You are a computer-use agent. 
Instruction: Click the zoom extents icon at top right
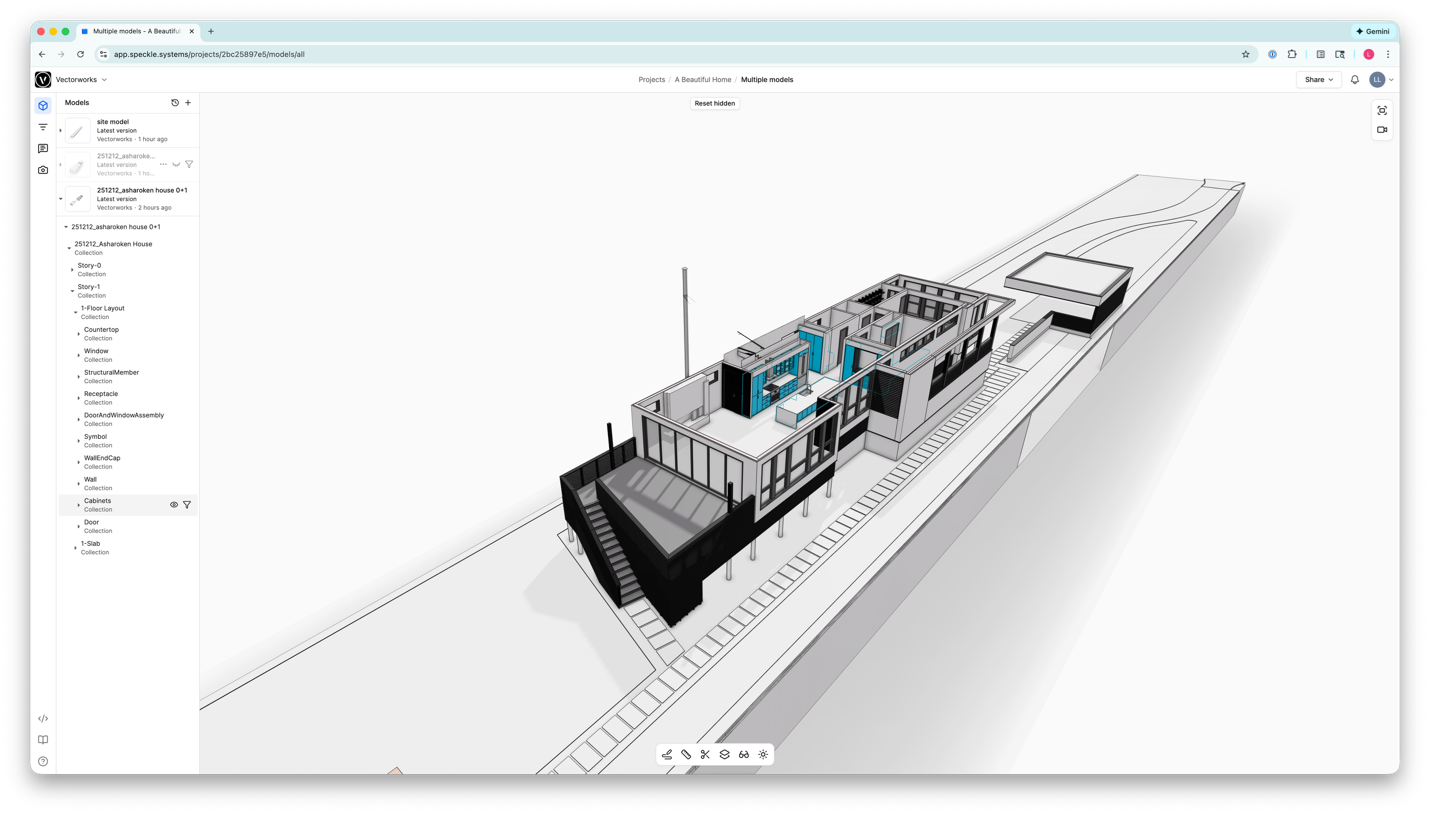(x=1381, y=110)
